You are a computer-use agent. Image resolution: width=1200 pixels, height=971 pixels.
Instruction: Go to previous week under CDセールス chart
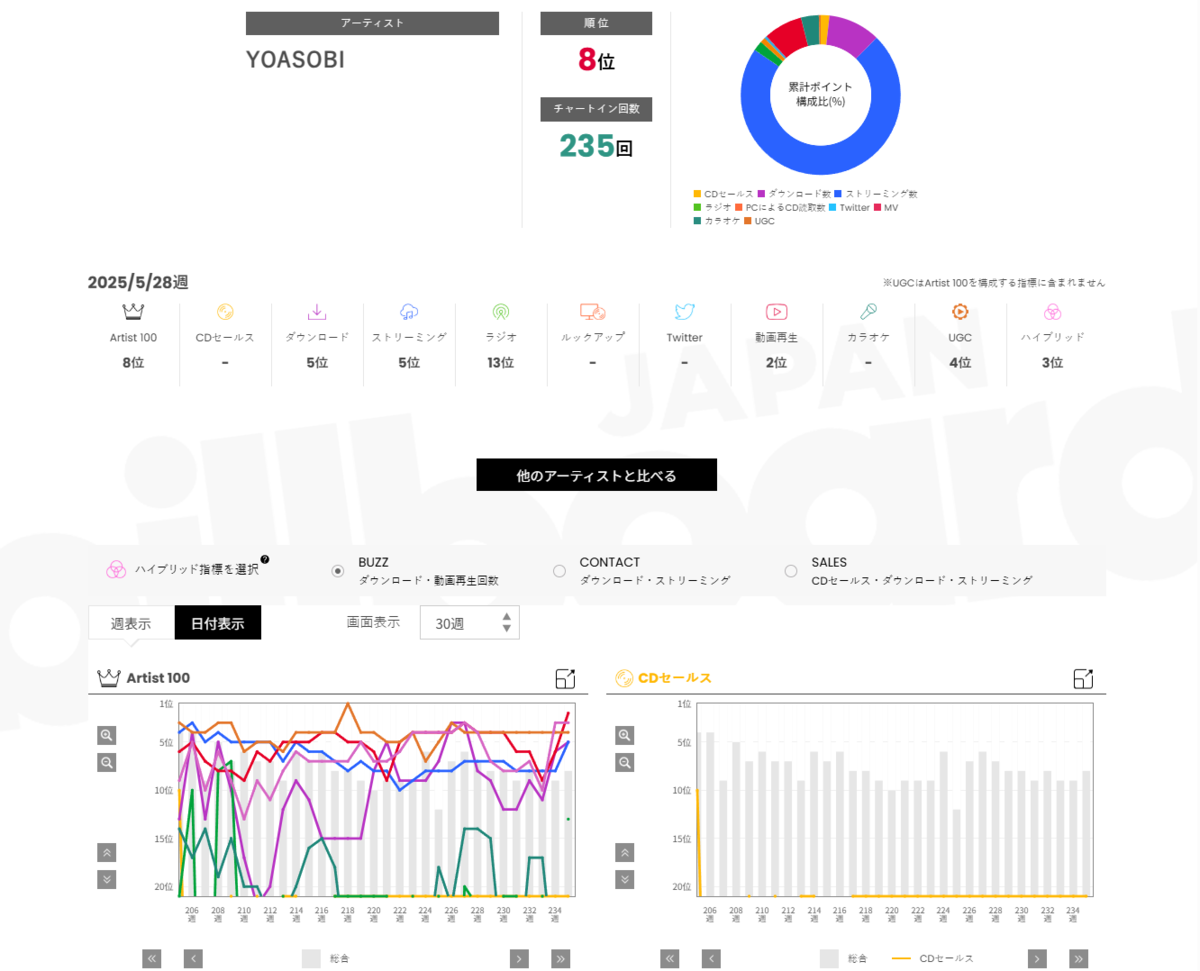711,959
